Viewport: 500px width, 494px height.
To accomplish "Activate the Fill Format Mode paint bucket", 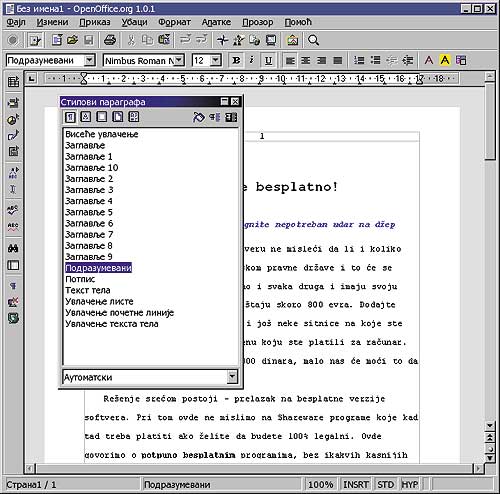I will pyautogui.click(x=199, y=117).
